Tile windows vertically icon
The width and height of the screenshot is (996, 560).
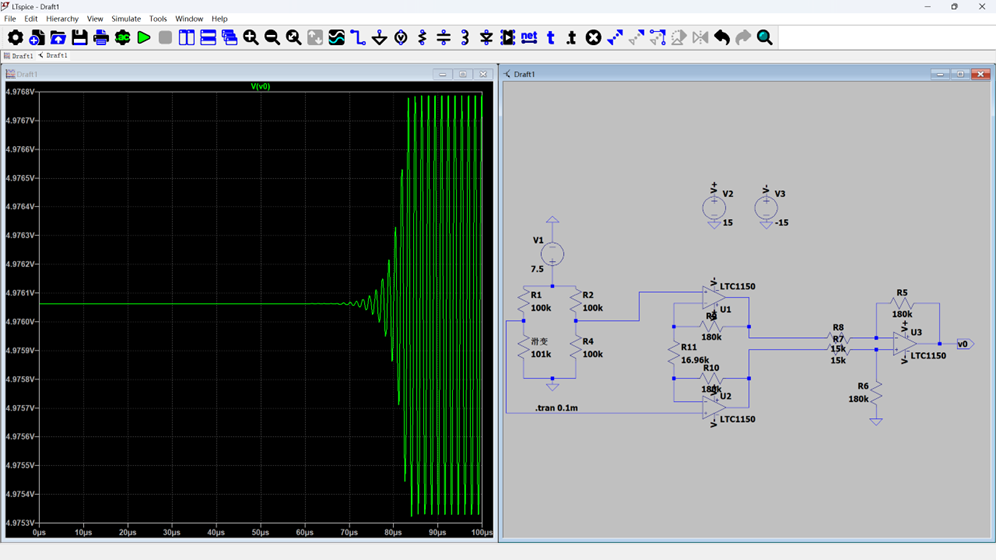[x=187, y=37]
